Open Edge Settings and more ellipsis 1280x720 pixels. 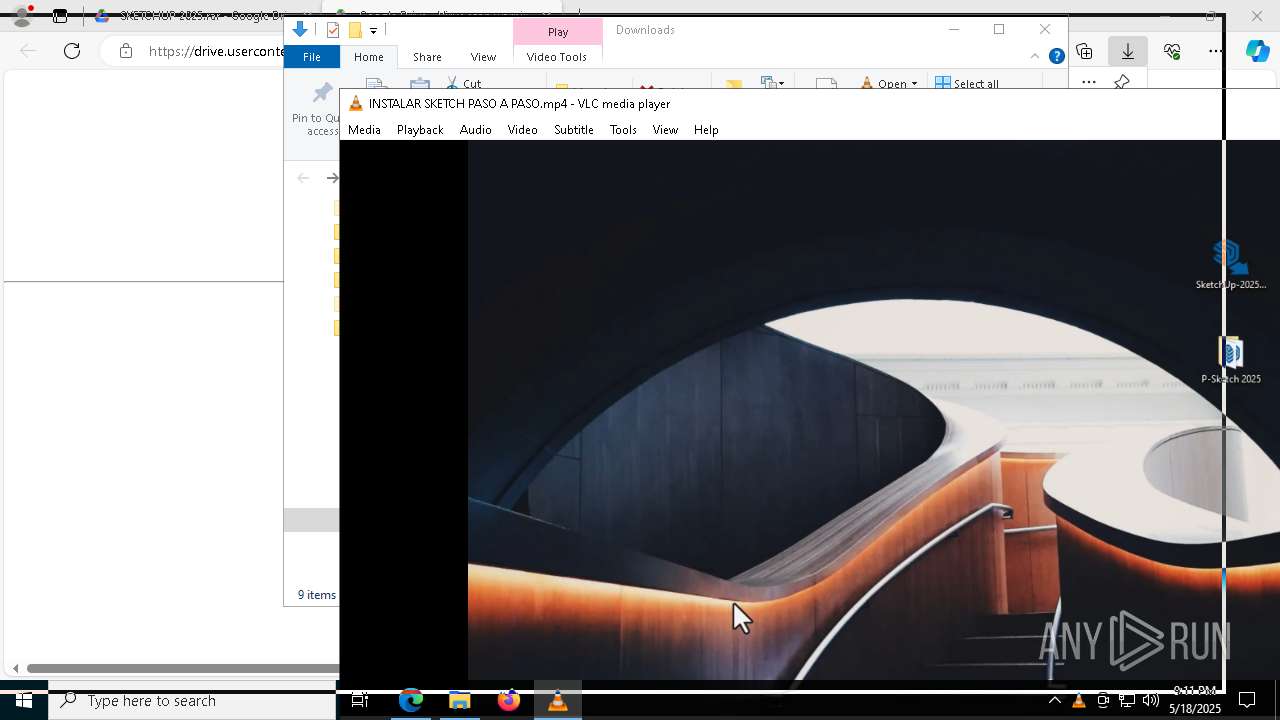coord(1215,51)
